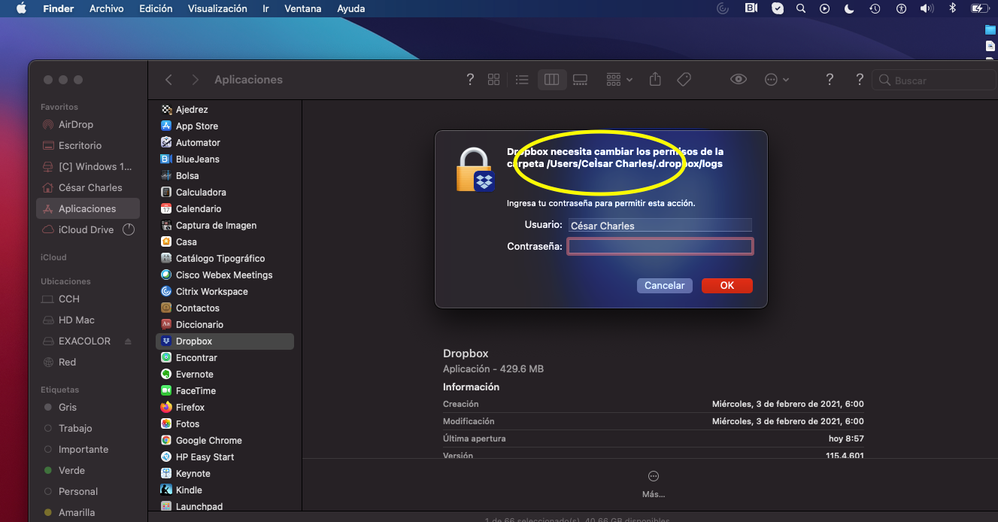This screenshot has width=998, height=522.
Task: Open César Charles home folder in sidebar
Action: coord(88,188)
